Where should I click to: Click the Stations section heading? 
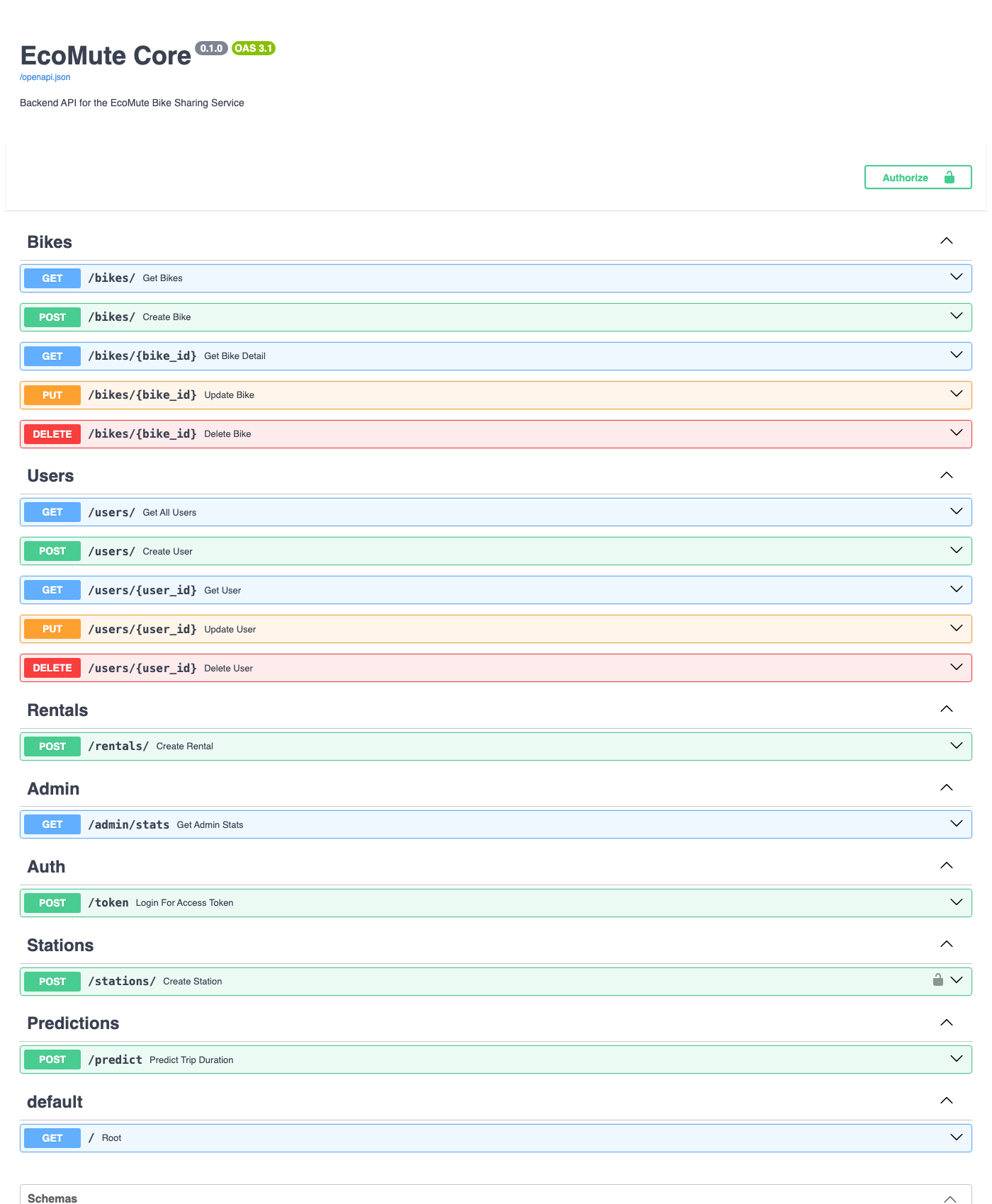pyautogui.click(x=60, y=945)
